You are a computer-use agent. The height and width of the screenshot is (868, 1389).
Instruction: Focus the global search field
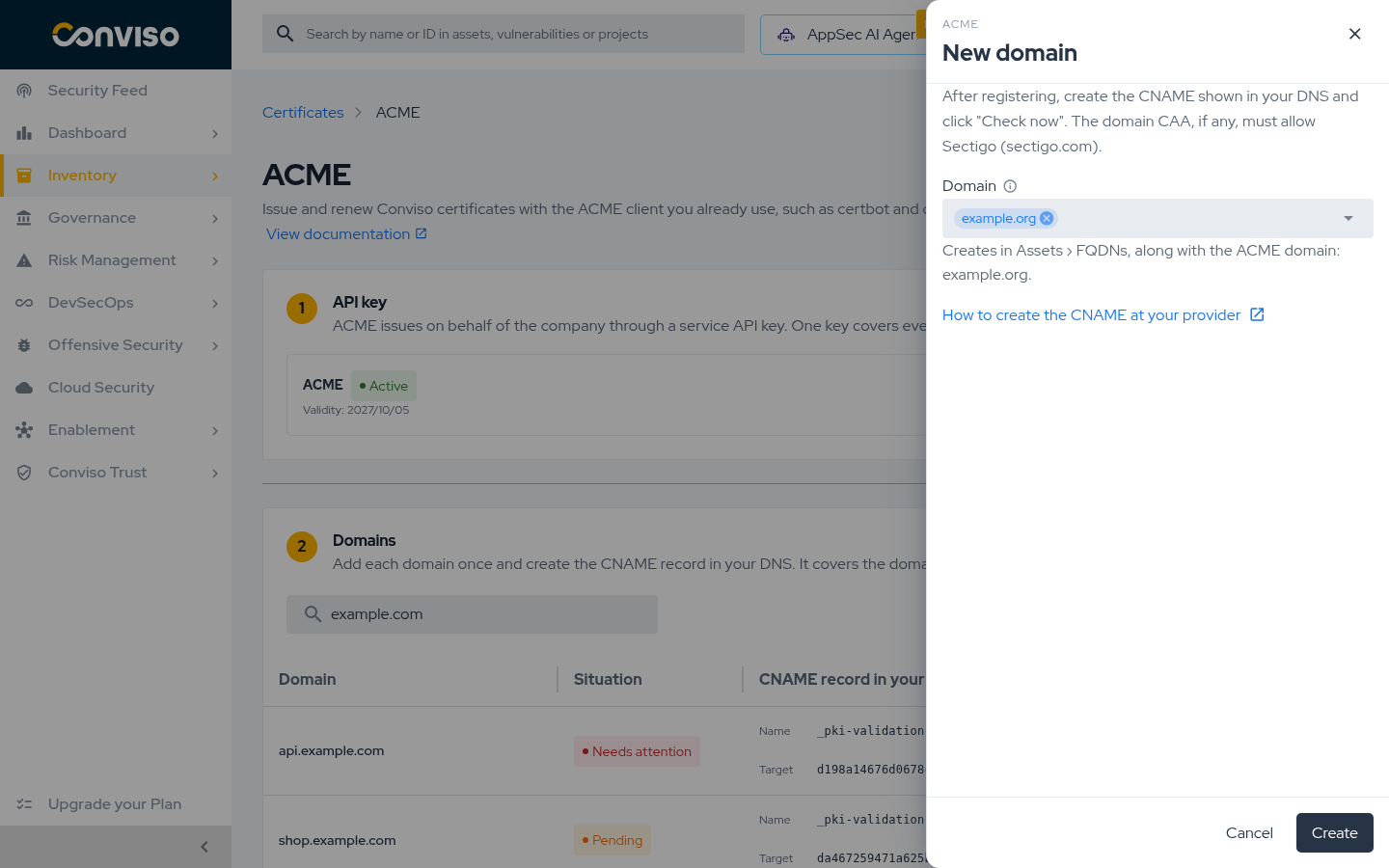[504, 34]
